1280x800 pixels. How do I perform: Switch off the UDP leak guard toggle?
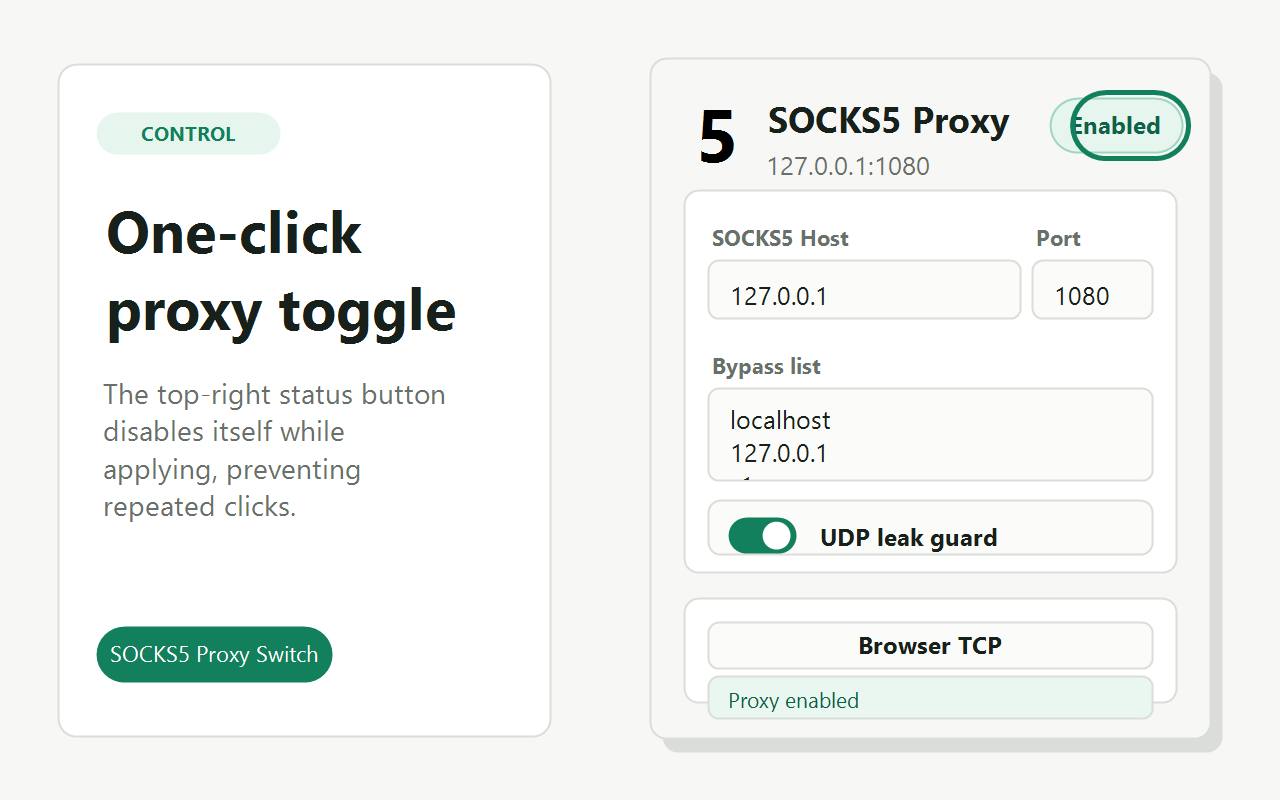[762, 536]
